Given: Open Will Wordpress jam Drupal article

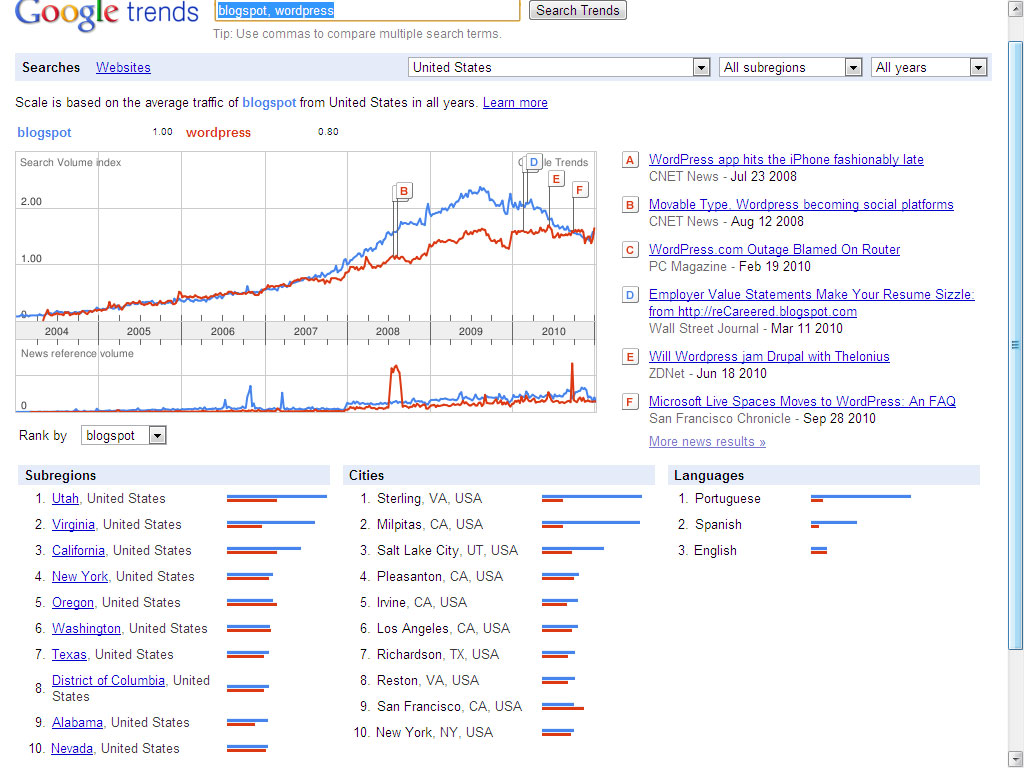Looking at the screenshot, I should (x=769, y=357).
